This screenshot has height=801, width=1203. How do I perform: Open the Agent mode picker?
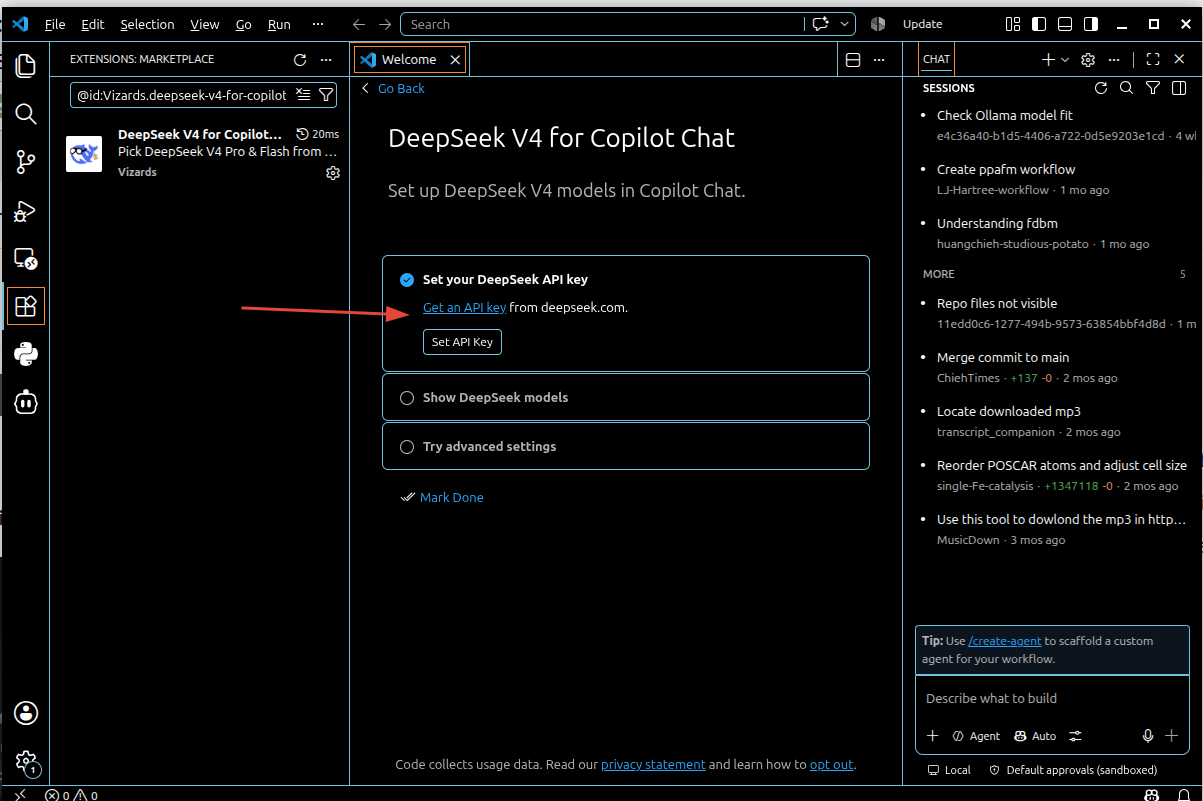[x=976, y=736]
